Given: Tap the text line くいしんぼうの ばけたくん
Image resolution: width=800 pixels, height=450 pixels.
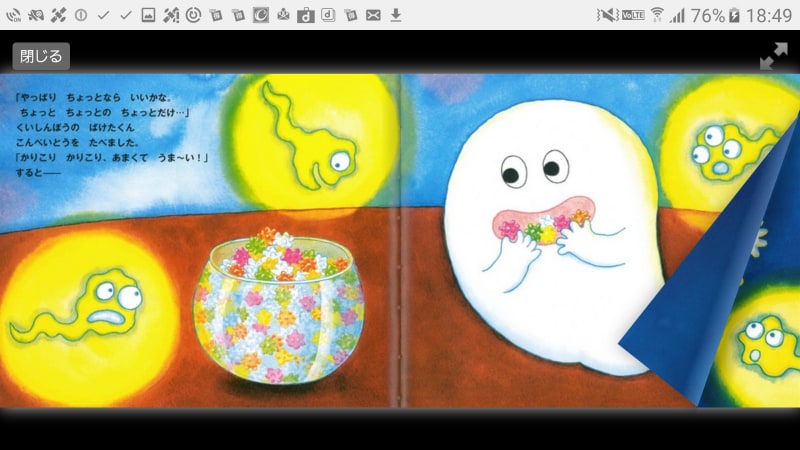Looking at the screenshot, I should (x=75, y=128).
